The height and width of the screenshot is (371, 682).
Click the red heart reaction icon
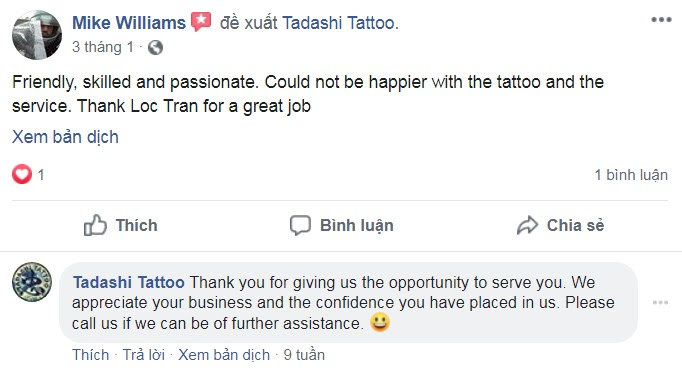pyautogui.click(x=22, y=174)
